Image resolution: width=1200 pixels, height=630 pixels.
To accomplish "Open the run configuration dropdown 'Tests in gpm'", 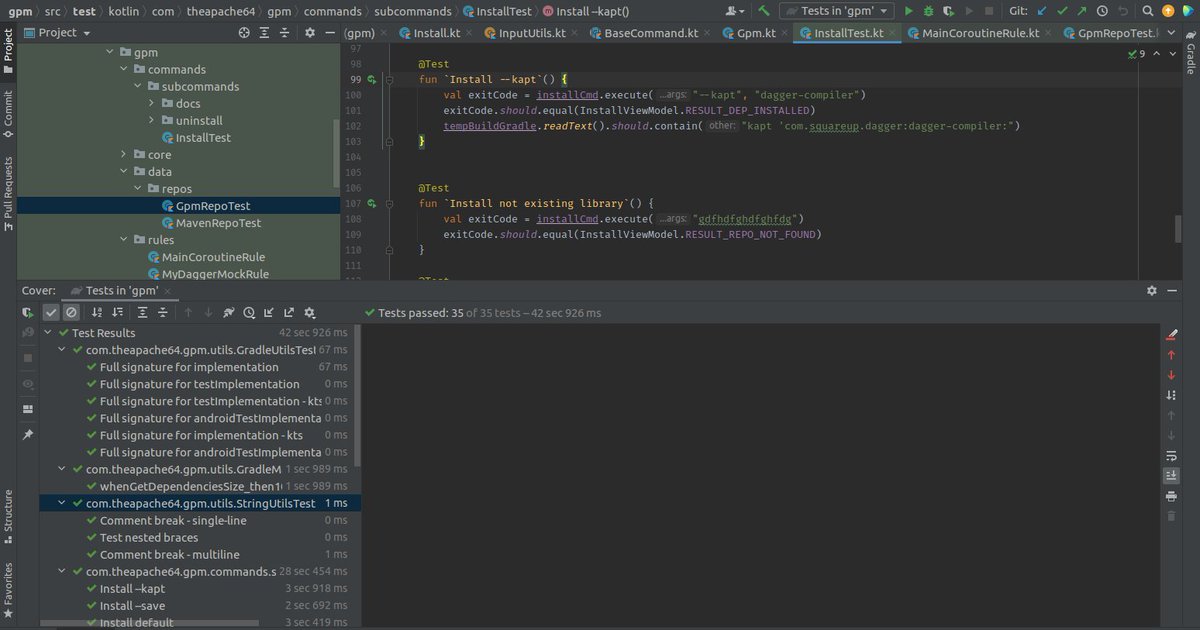I will pos(836,11).
